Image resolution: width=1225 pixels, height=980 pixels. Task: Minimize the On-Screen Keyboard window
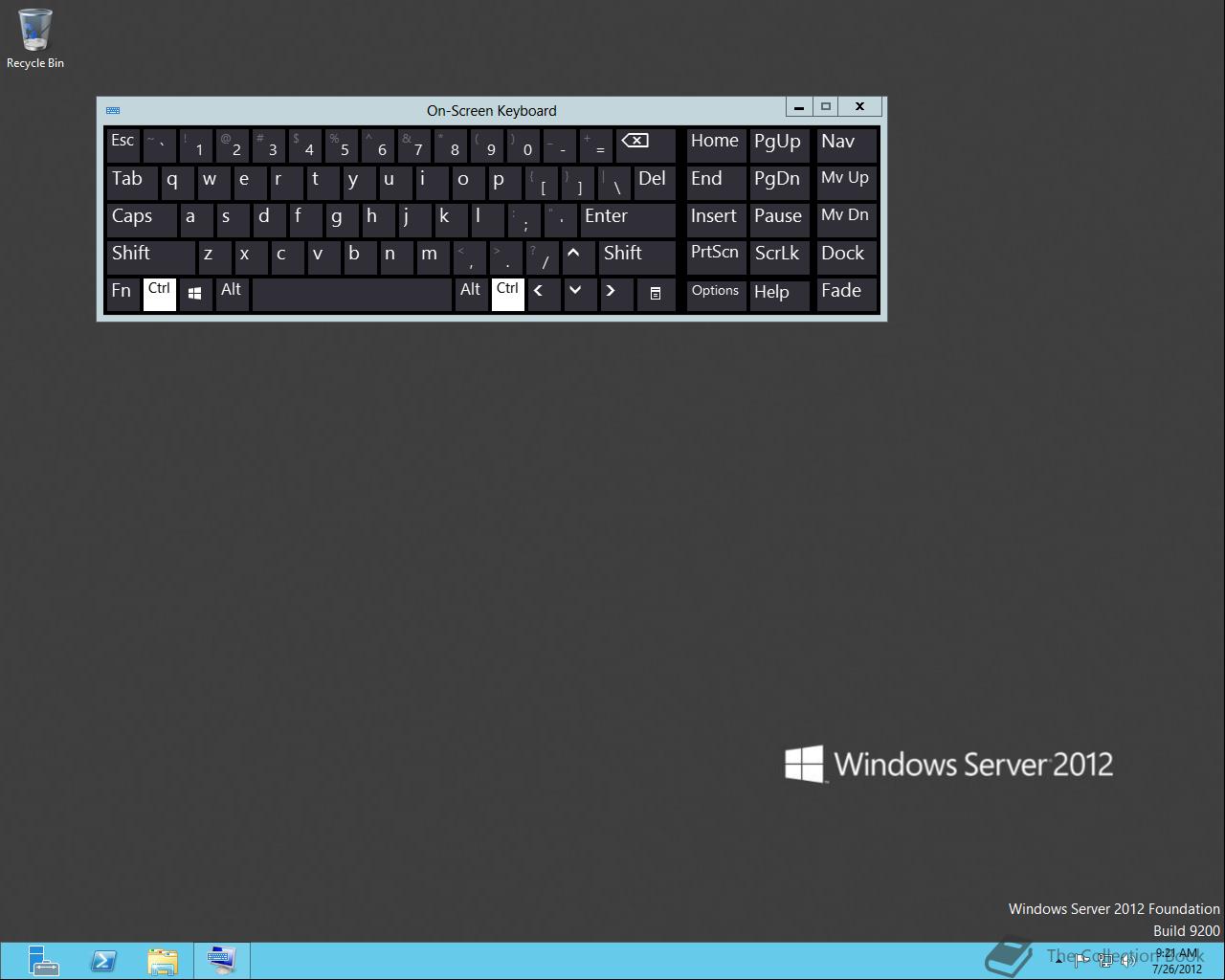[799, 107]
